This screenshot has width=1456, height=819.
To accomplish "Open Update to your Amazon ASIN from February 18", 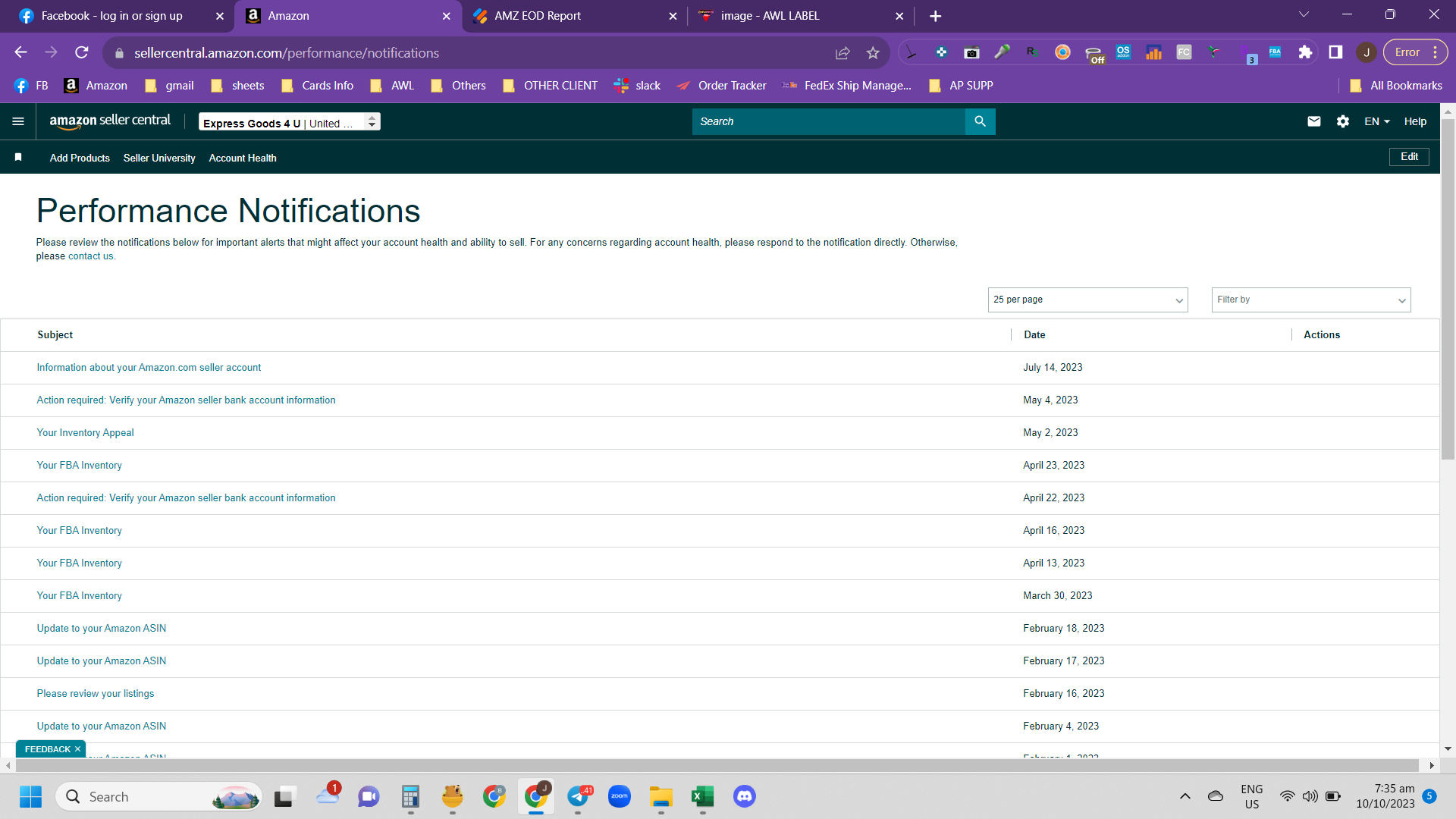I will 102,629.
